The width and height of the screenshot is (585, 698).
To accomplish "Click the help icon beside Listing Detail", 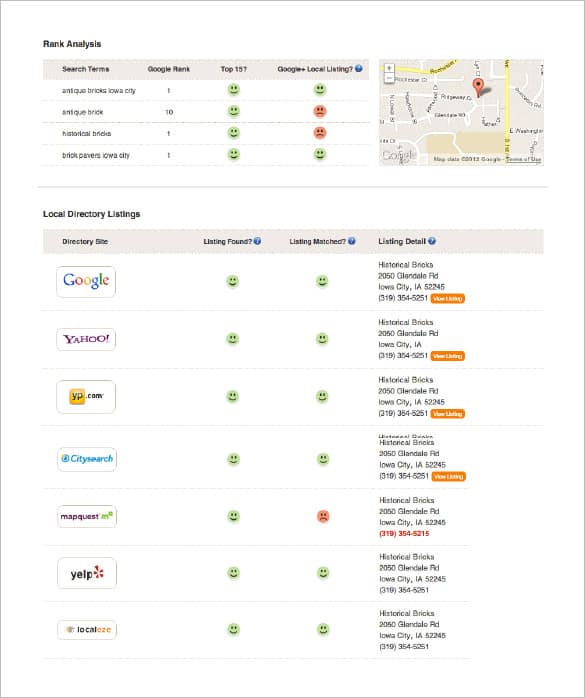I will click(x=431, y=241).
